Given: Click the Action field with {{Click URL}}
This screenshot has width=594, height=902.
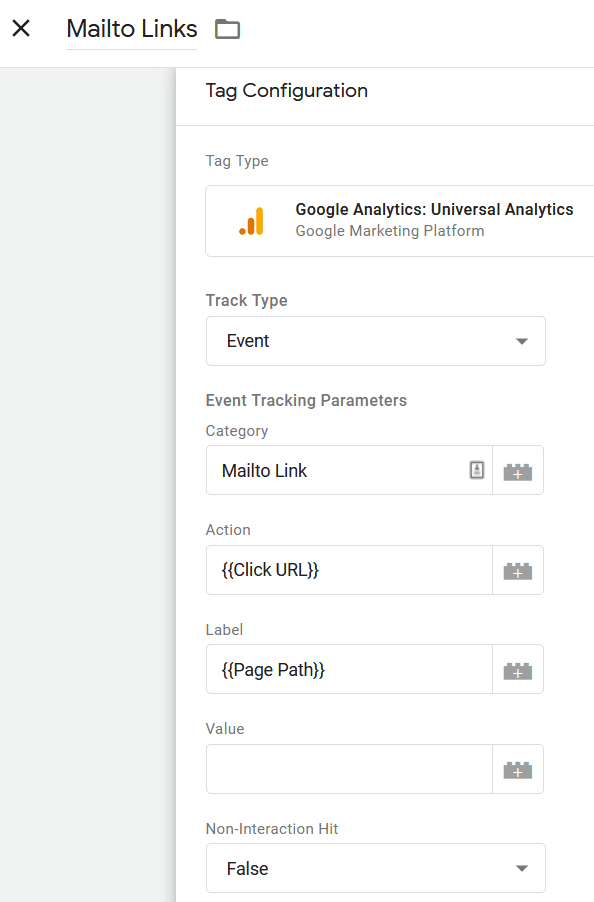Looking at the screenshot, I should [349, 570].
